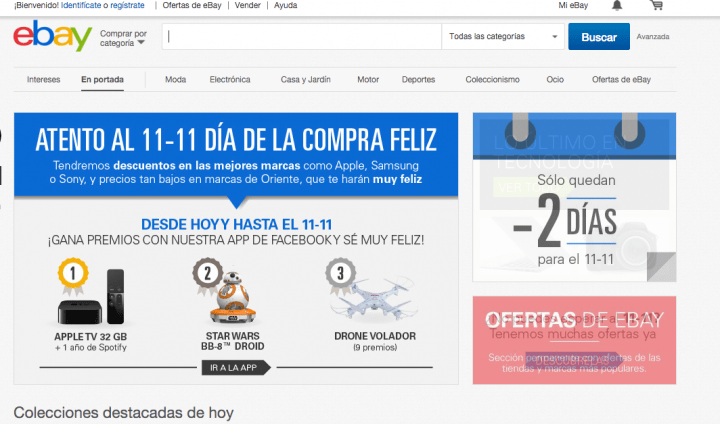Click the second place medal badge
Screen dimensions: 720x424
pos(207,275)
